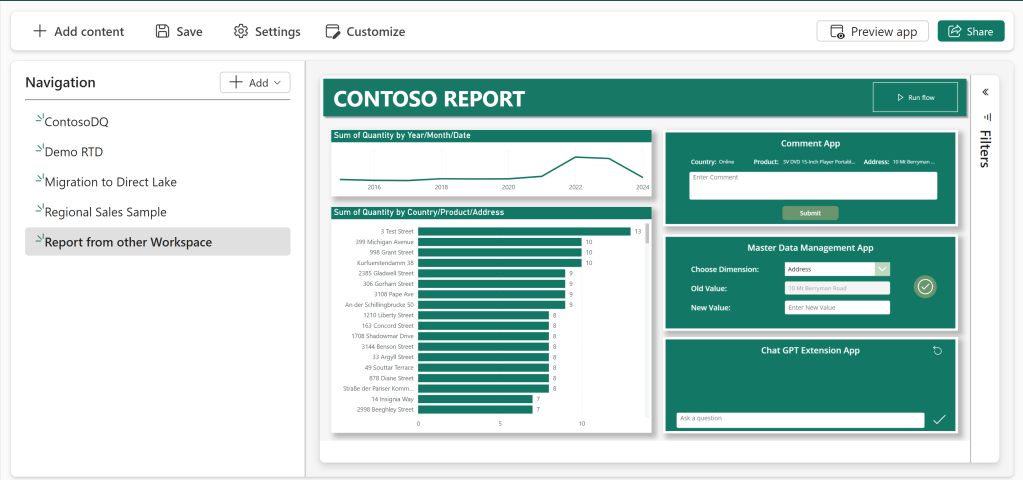Click the Share button
The width and height of the screenshot is (1023, 480).
click(970, 31)
